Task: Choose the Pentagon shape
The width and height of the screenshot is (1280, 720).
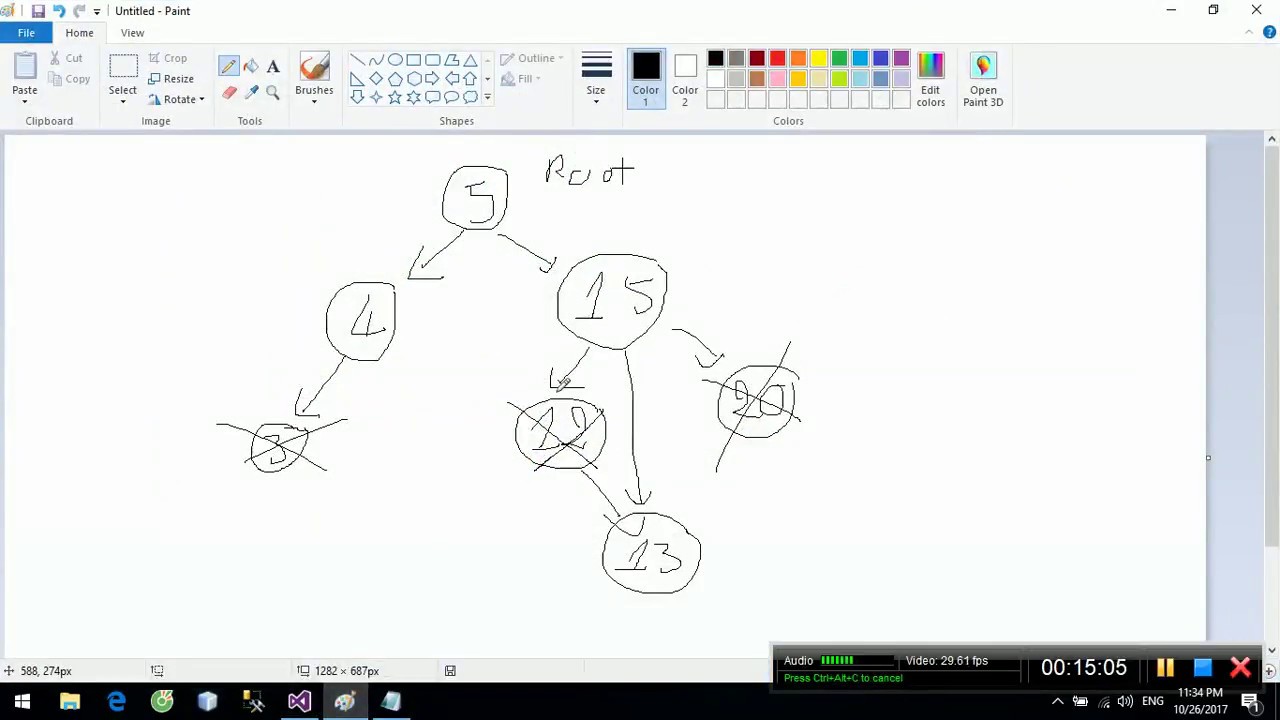Action: [395, 79]
